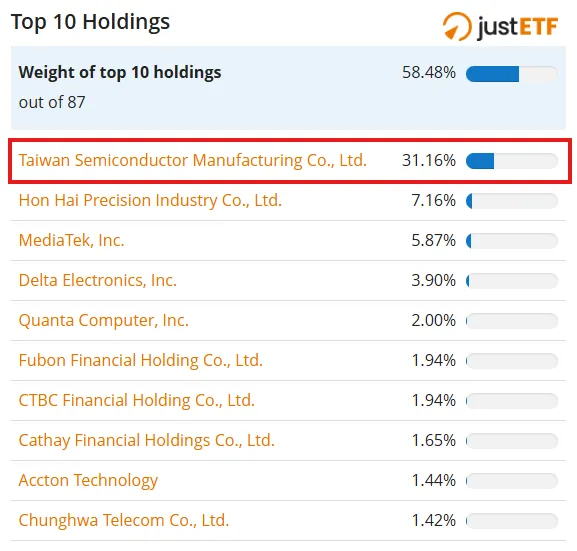This screenshot has height=551, width=577.
Task: Click the Taiwan Semiconductor 31.16% weight bar
Action: click(x=511, y=161)
